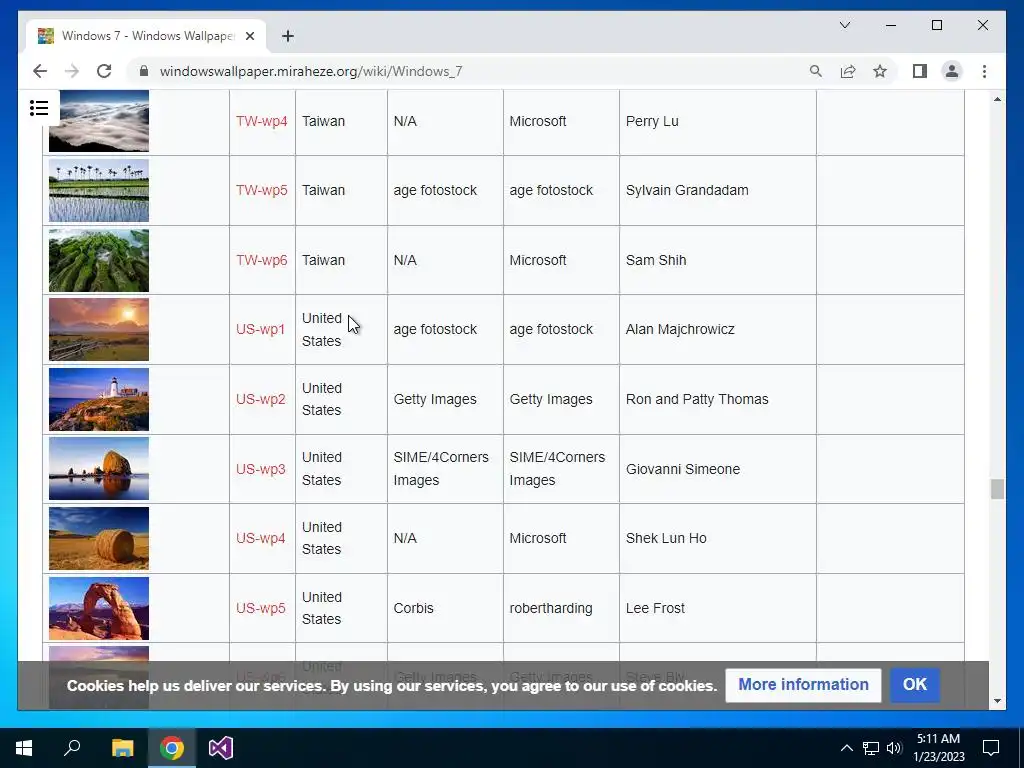Screen dimensions: 1024x768
Task: Click the scrollbar up arrow
Action: click(x=997, y=99)
